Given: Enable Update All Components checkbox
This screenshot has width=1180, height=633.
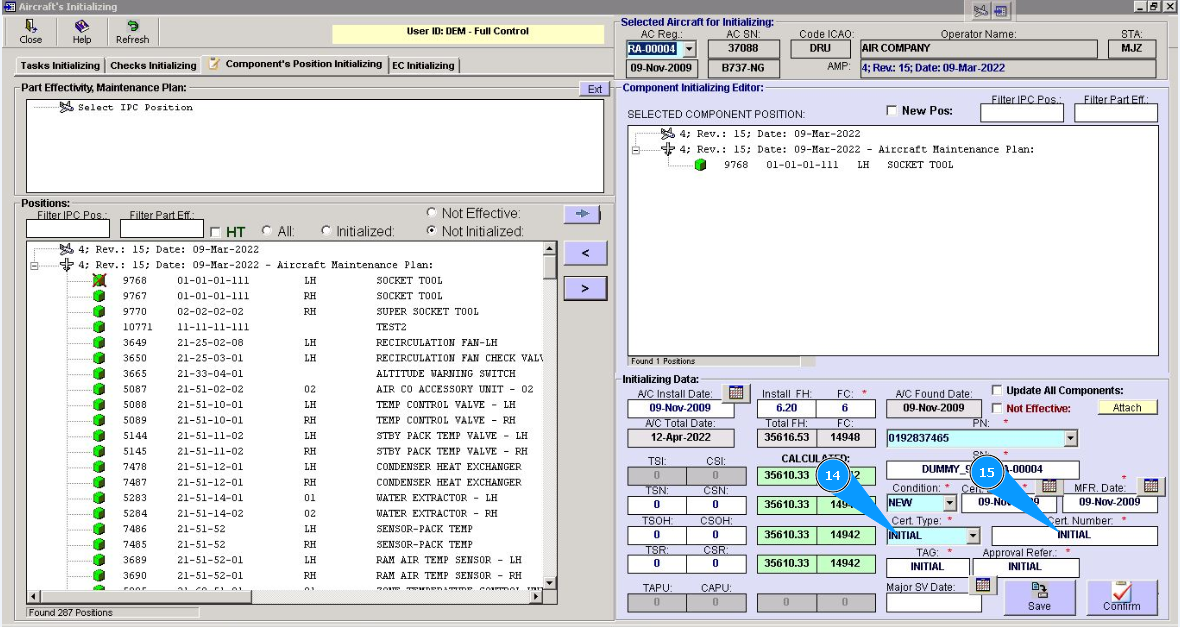Looking at the screenshot, I should click(x=997, y=390).
